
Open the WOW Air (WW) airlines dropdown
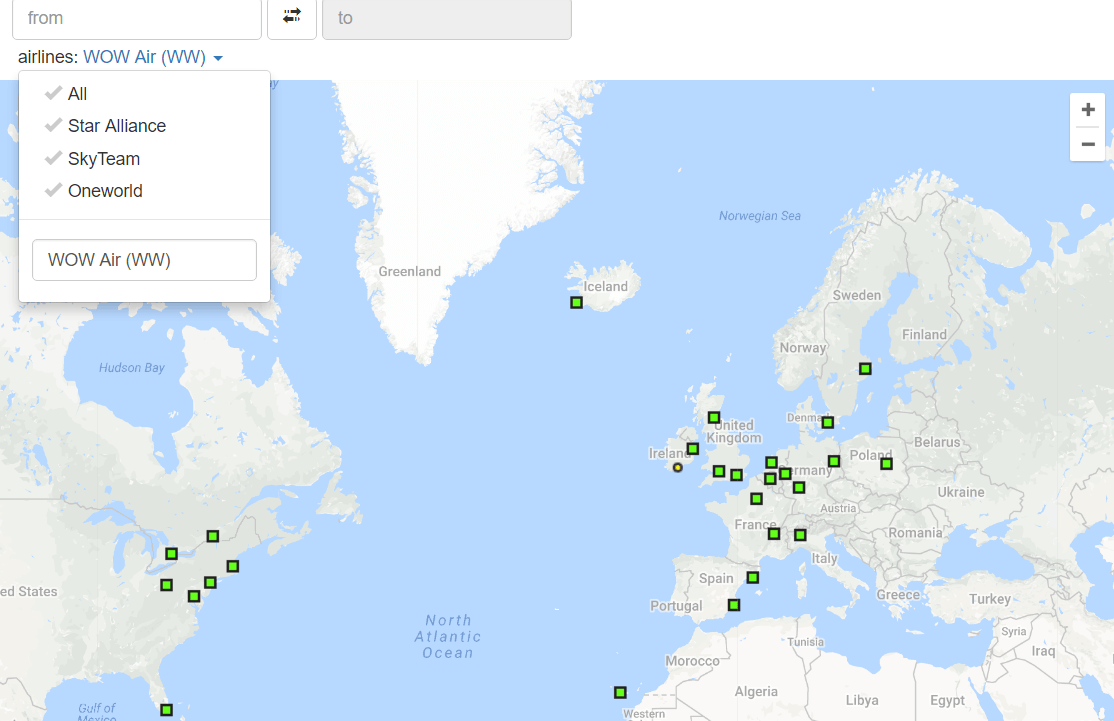(153, 57)
